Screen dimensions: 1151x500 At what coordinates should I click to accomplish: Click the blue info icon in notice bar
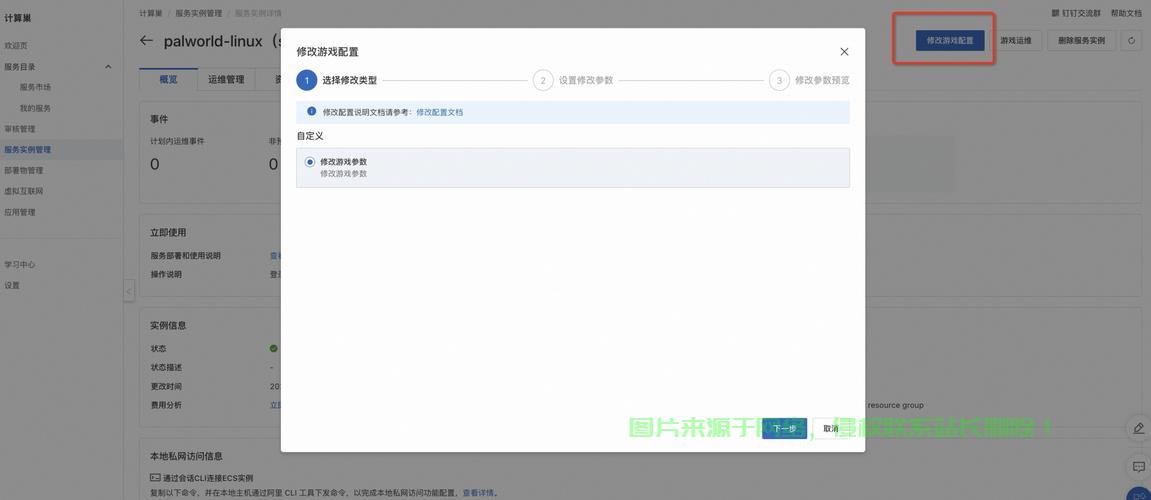pyautogui.click(x=311, y=112)
